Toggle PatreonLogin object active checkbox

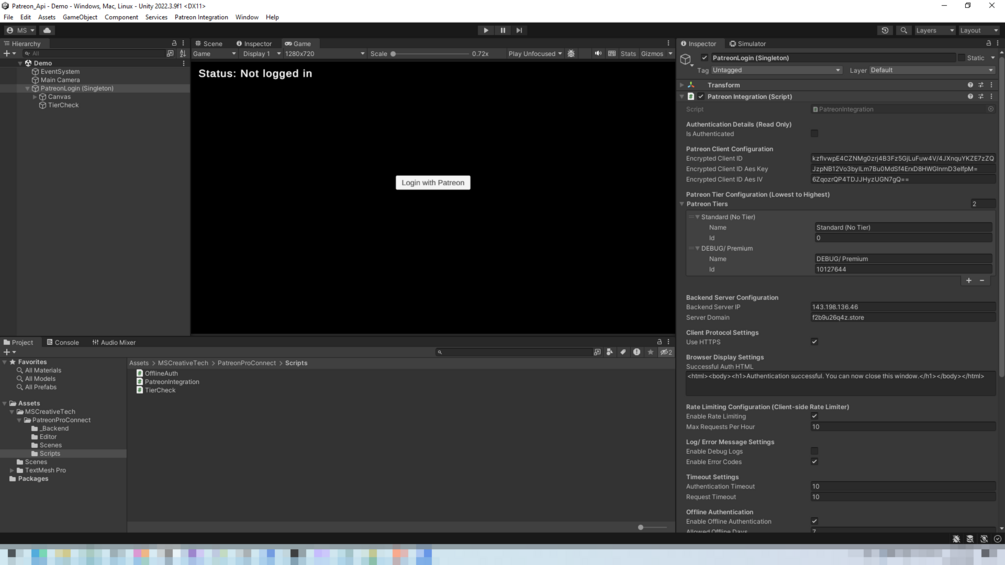click(704, 58)
